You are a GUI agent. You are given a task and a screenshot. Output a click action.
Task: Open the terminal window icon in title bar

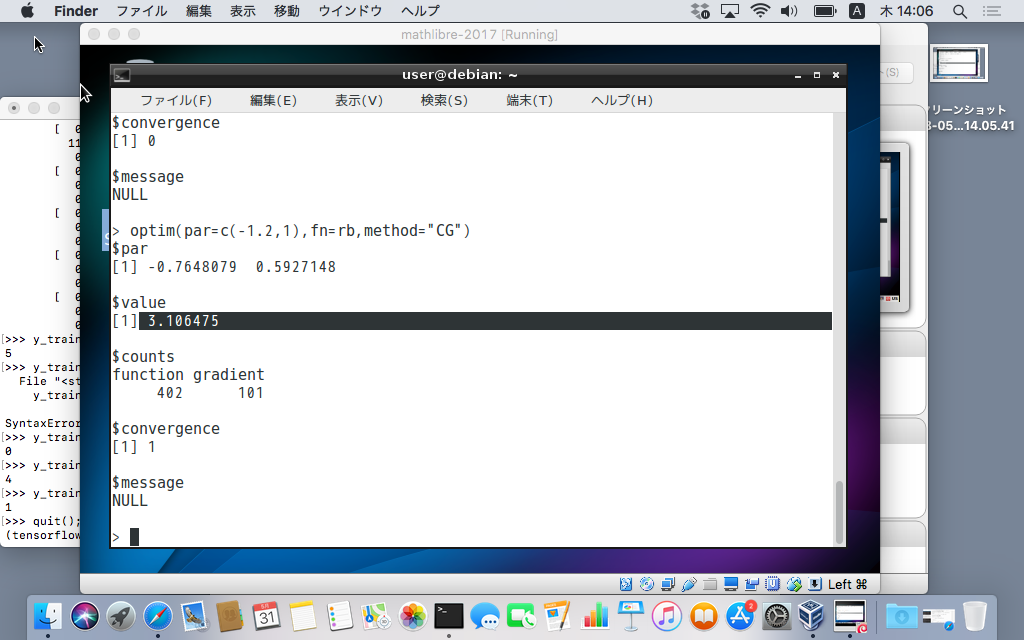tap(122, 75)
